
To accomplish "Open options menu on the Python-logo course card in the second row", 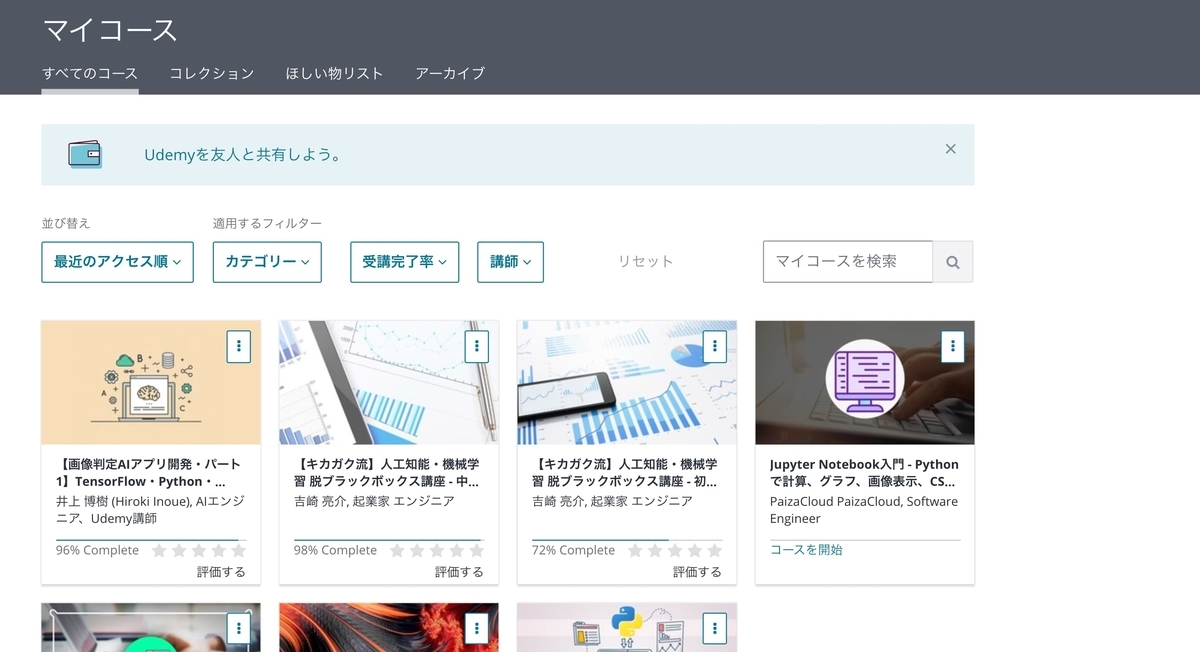I will tap(714, 628).
